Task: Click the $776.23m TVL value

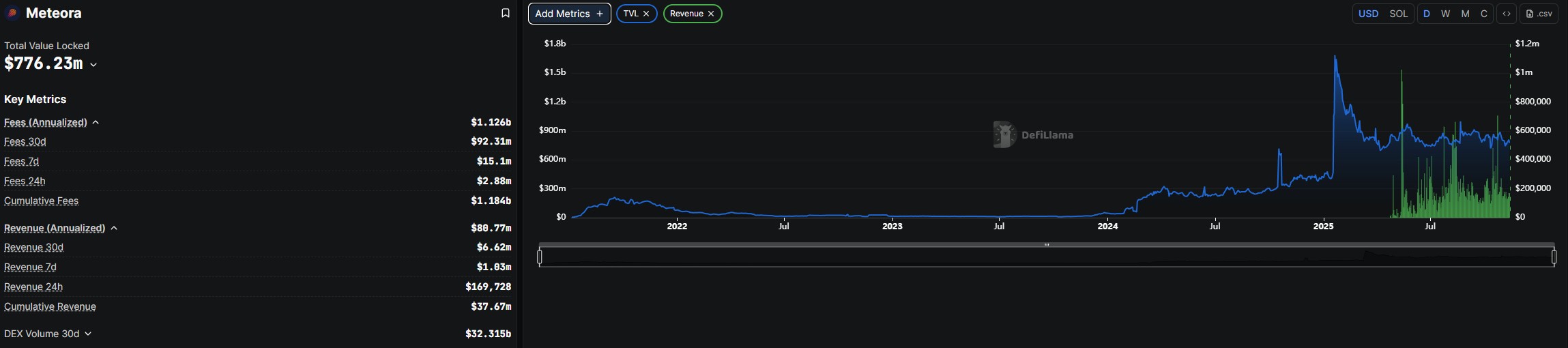Action: 44,63
